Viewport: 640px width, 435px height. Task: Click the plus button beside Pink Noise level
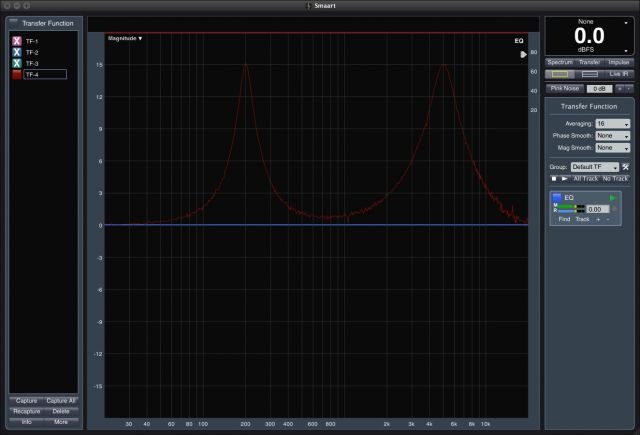pos(619,88)
